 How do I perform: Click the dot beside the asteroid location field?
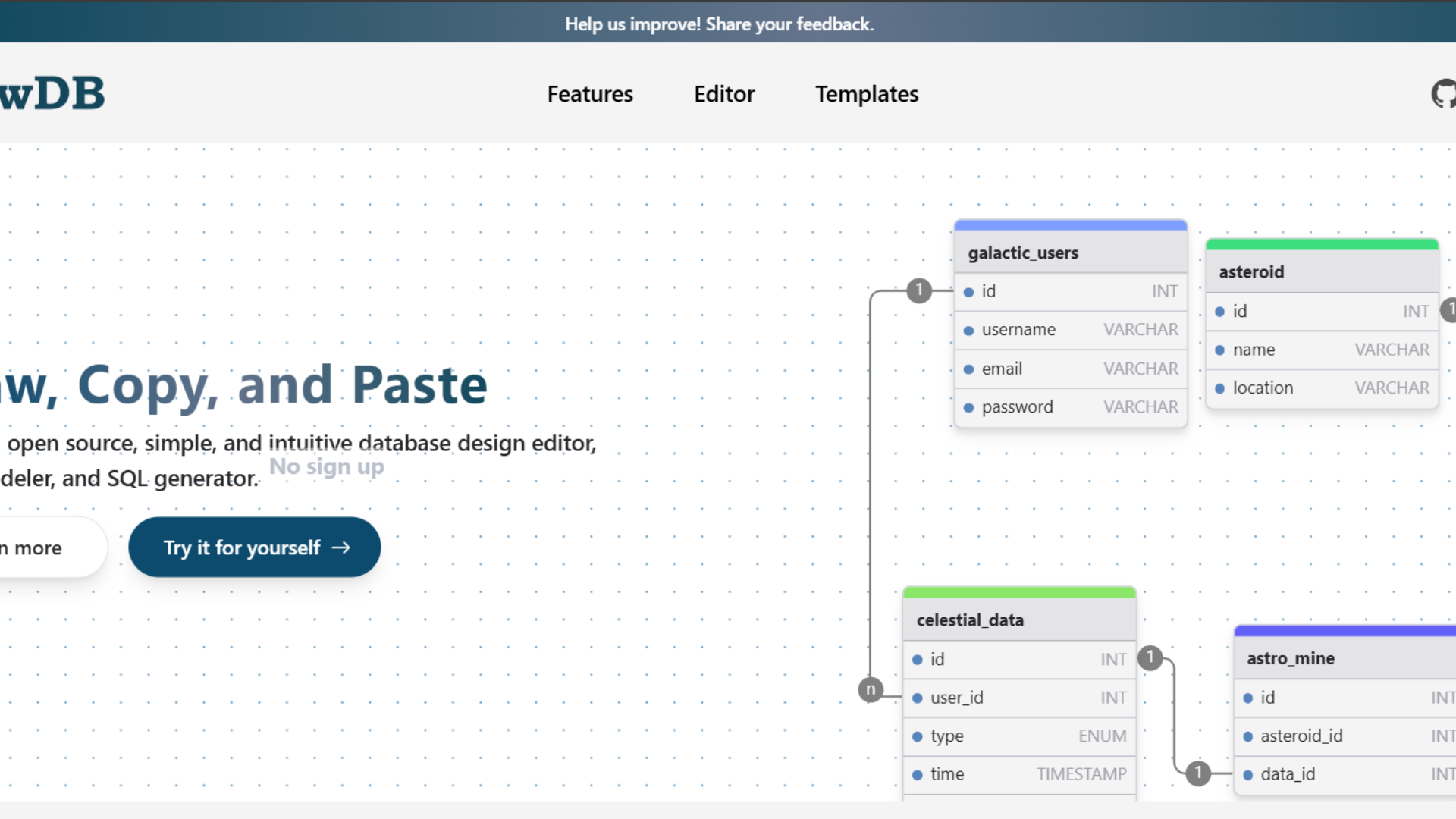[x=1219, y=388]
